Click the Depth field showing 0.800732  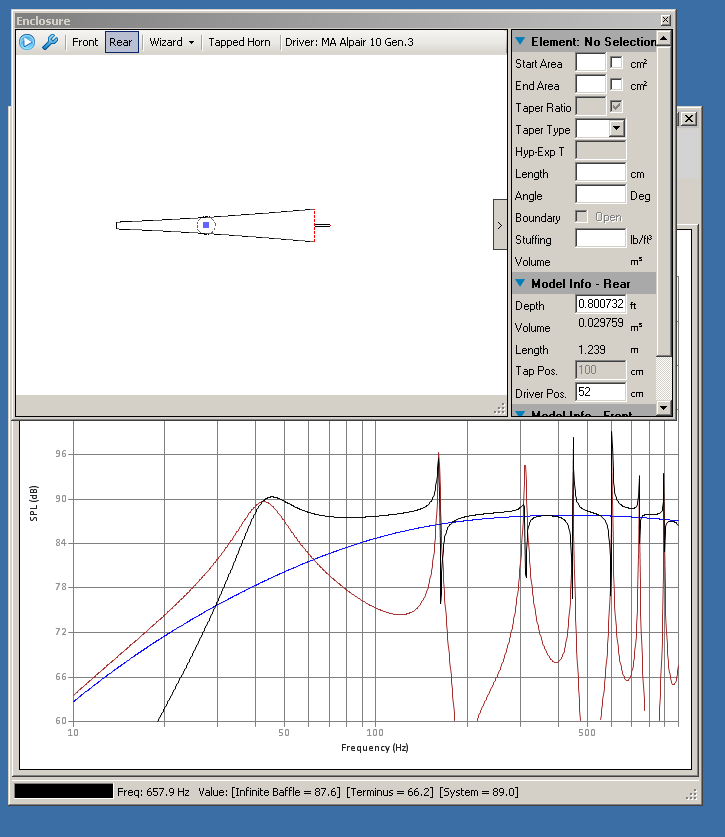click(x=601, y=304)
